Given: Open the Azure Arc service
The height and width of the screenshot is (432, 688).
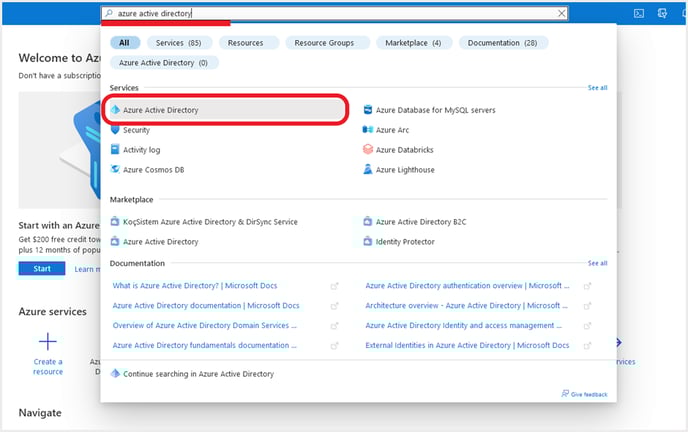Looking at the screenshot, I should [392, 130].
